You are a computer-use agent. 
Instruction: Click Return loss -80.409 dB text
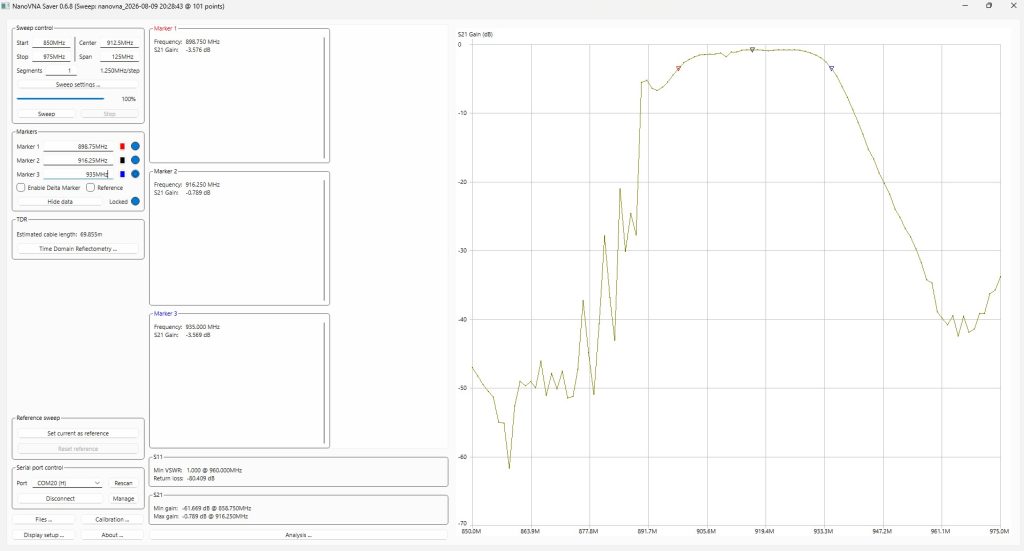[184, 479]
